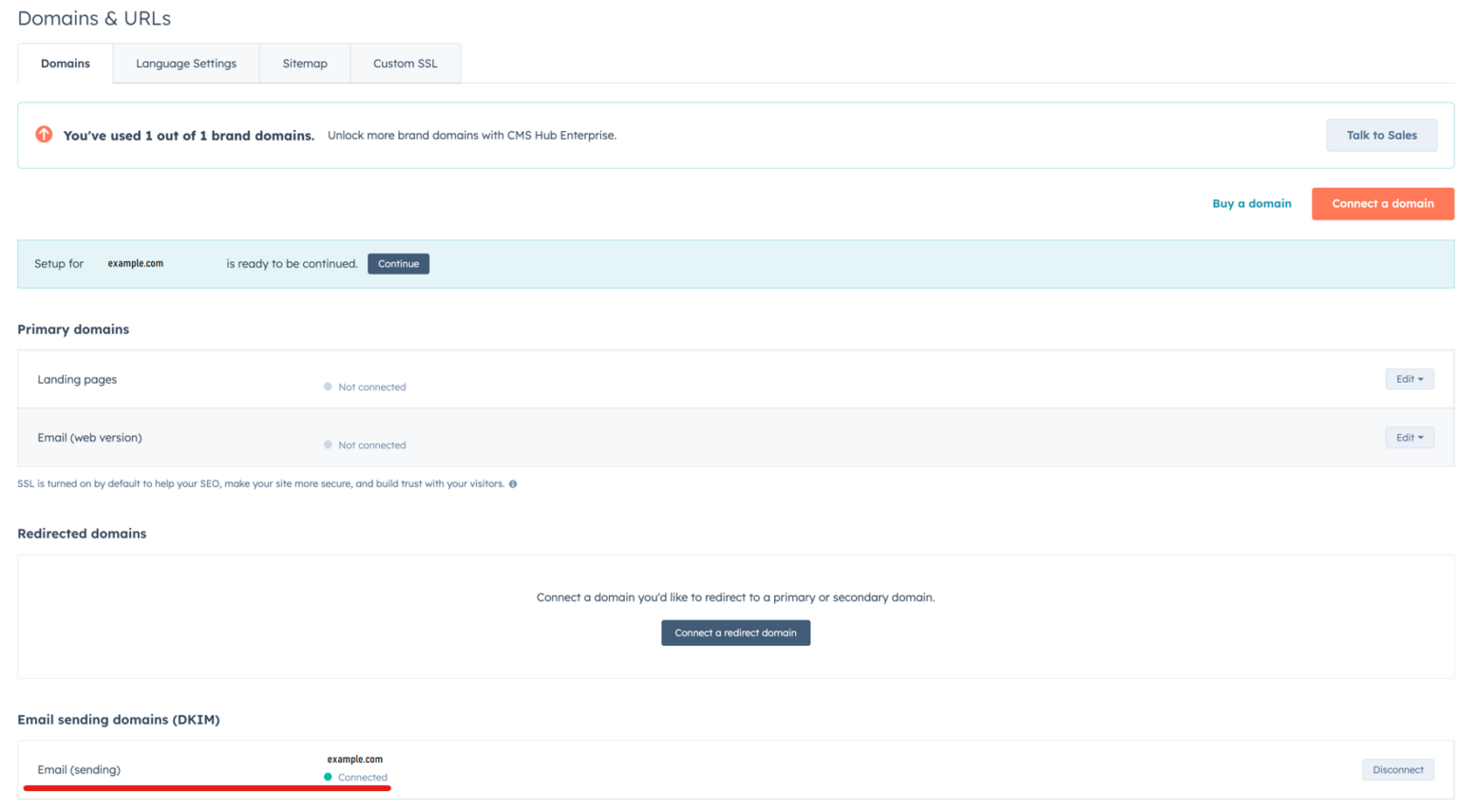
Task: Click Talk to Sales
Action: pyautogui.click(x=1381, y=135)
